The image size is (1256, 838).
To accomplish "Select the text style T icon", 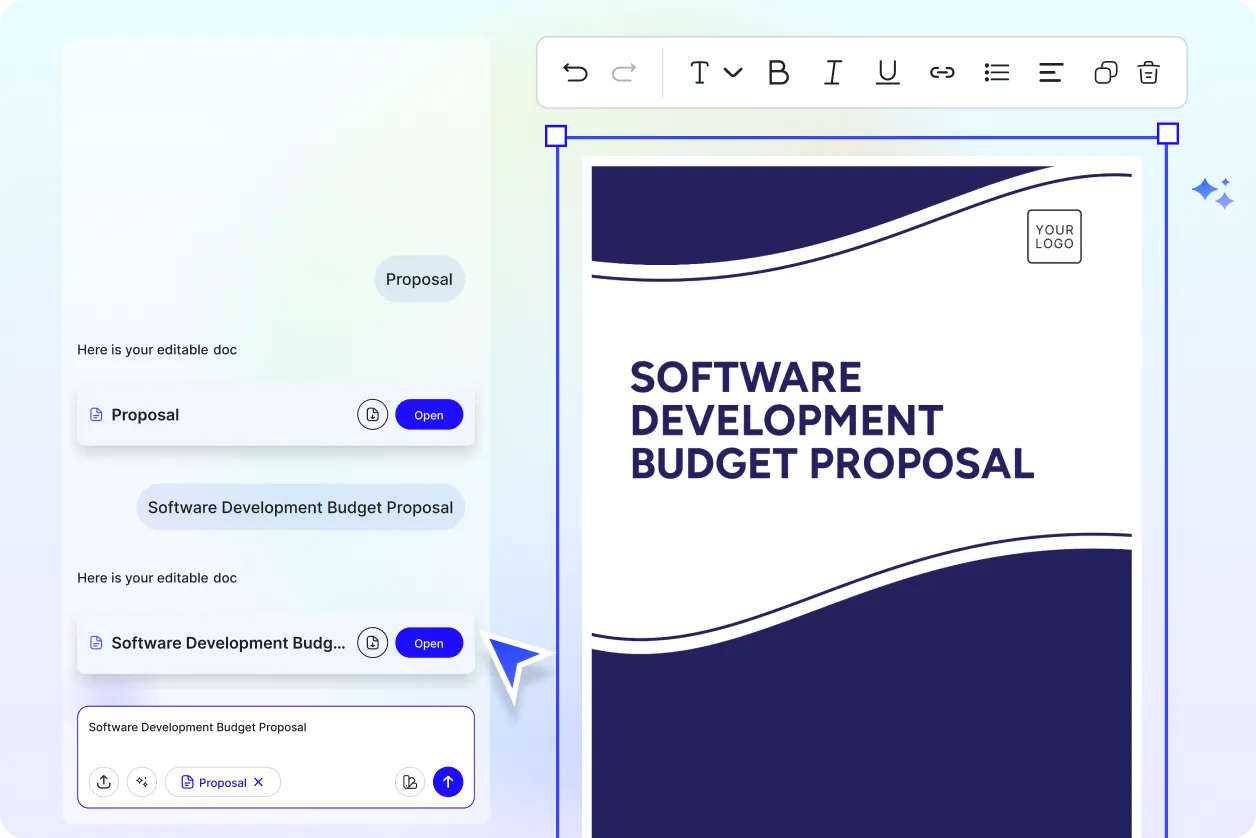I will tap(700, 72).
